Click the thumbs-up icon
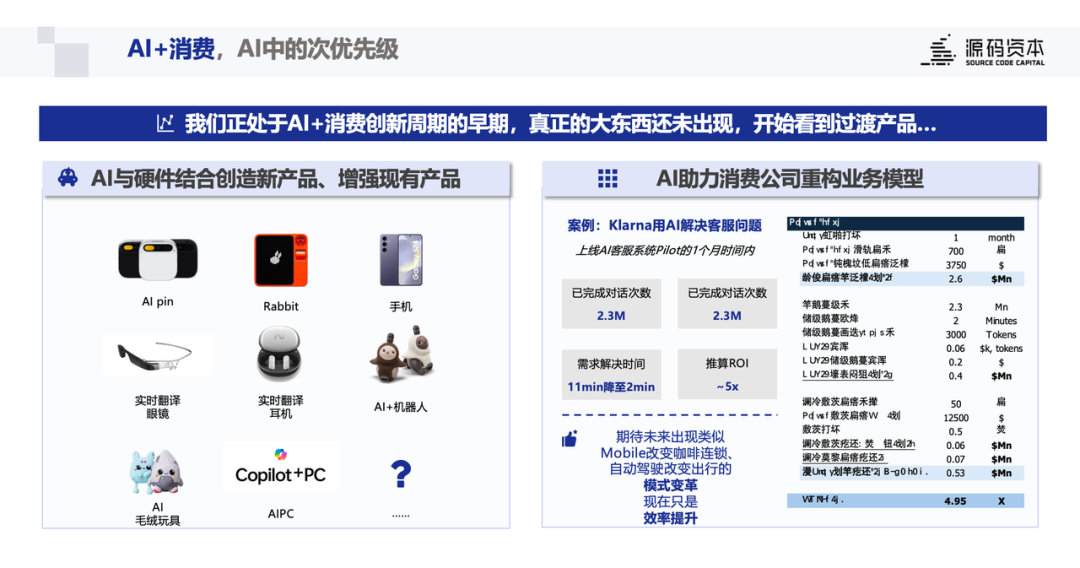The height and width of the screenshot is (568, 1080). [x=570, y=439]
